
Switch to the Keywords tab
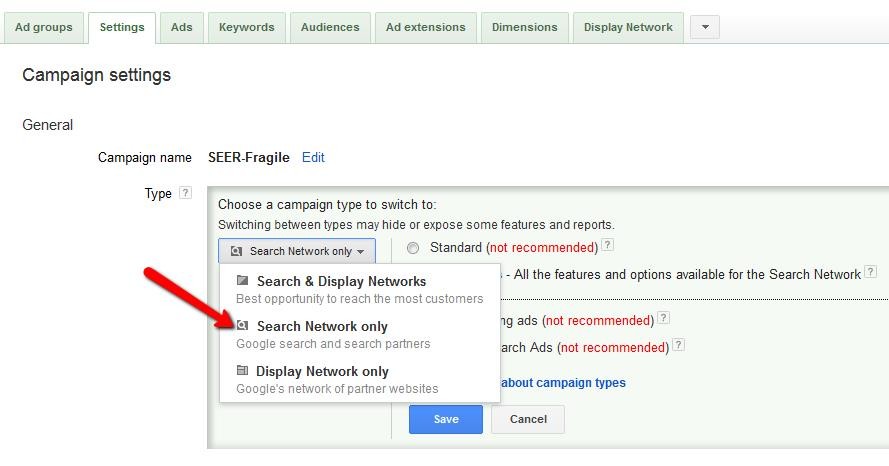(247, 28)
